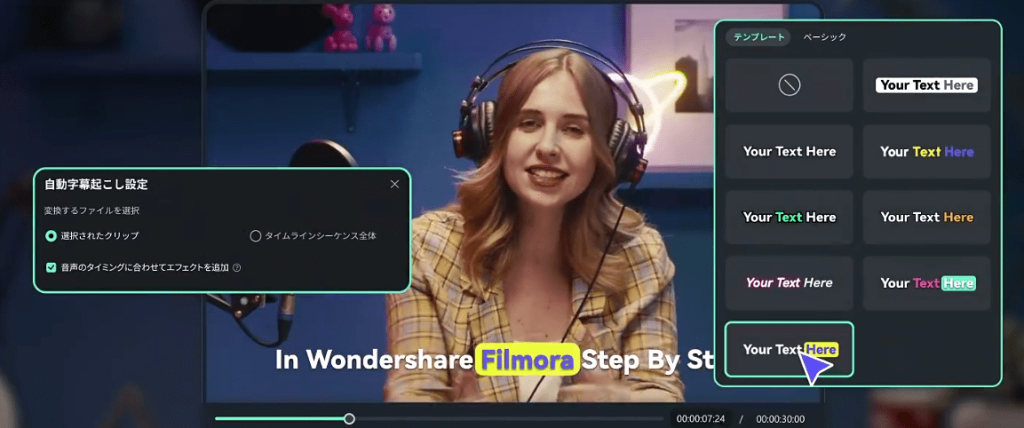Open help icon beside エフェクトを追加 option

point(237,268)
